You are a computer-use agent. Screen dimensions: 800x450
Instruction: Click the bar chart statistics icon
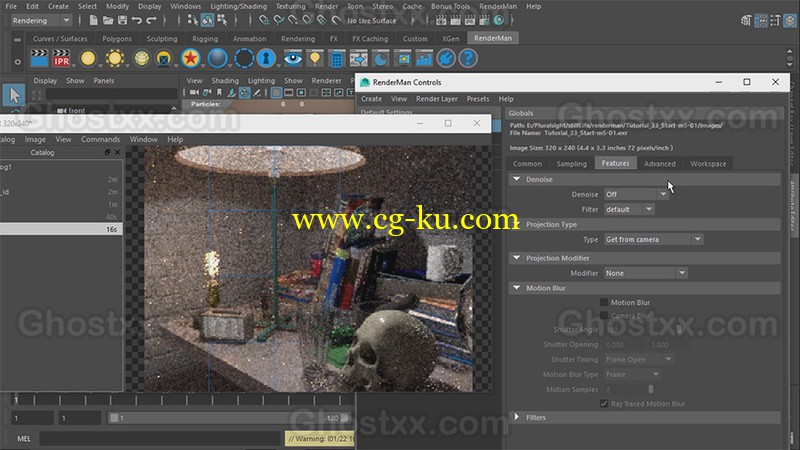click(x=424, y=58)
